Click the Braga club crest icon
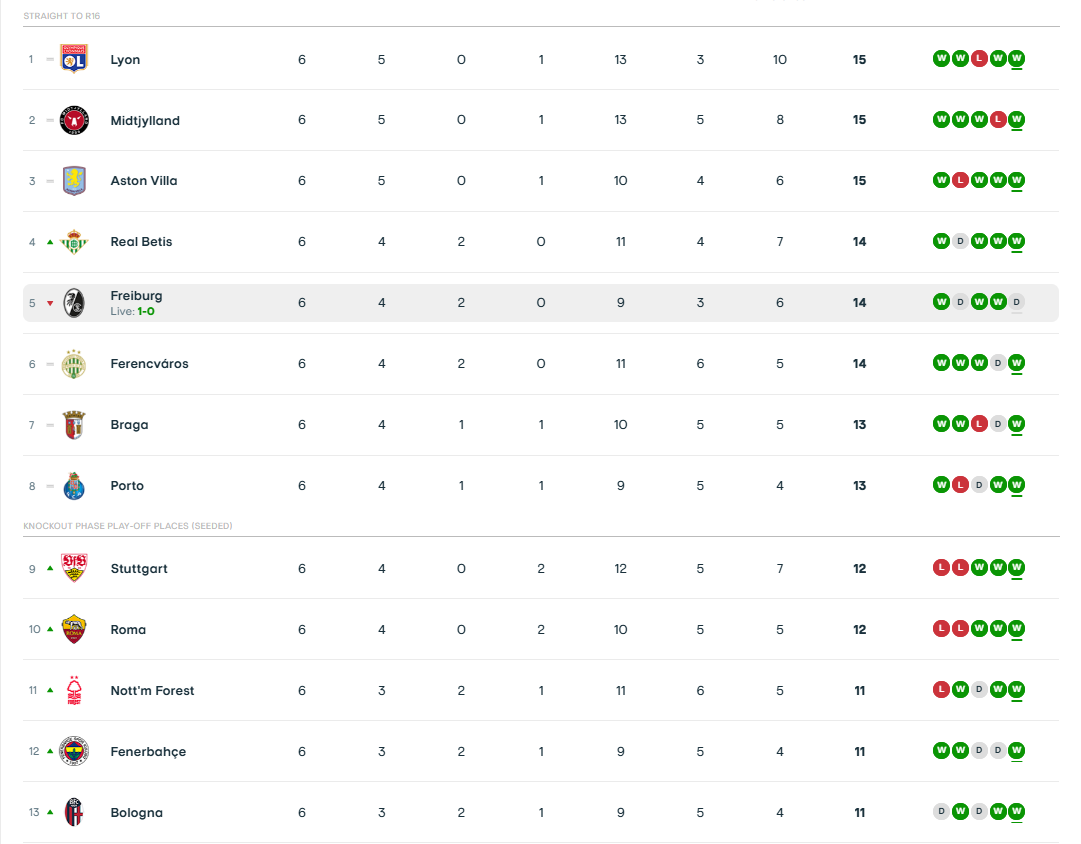The height and width of the screenshot is (844, 1081). pos(74,425)
